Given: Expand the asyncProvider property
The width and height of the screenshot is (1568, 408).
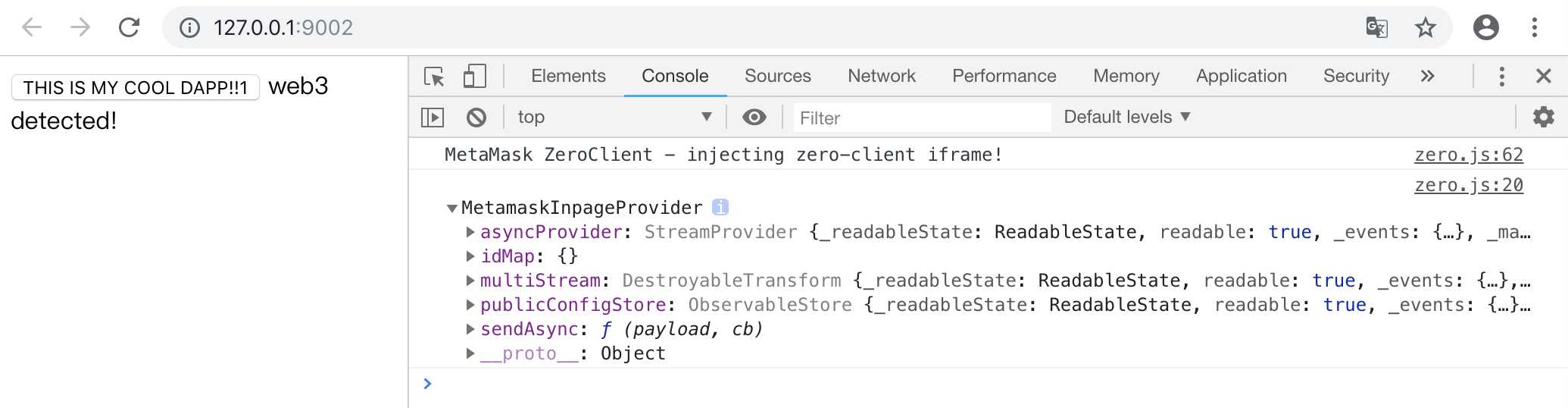Looking at the screenshot, I should [x=470, y=232].
